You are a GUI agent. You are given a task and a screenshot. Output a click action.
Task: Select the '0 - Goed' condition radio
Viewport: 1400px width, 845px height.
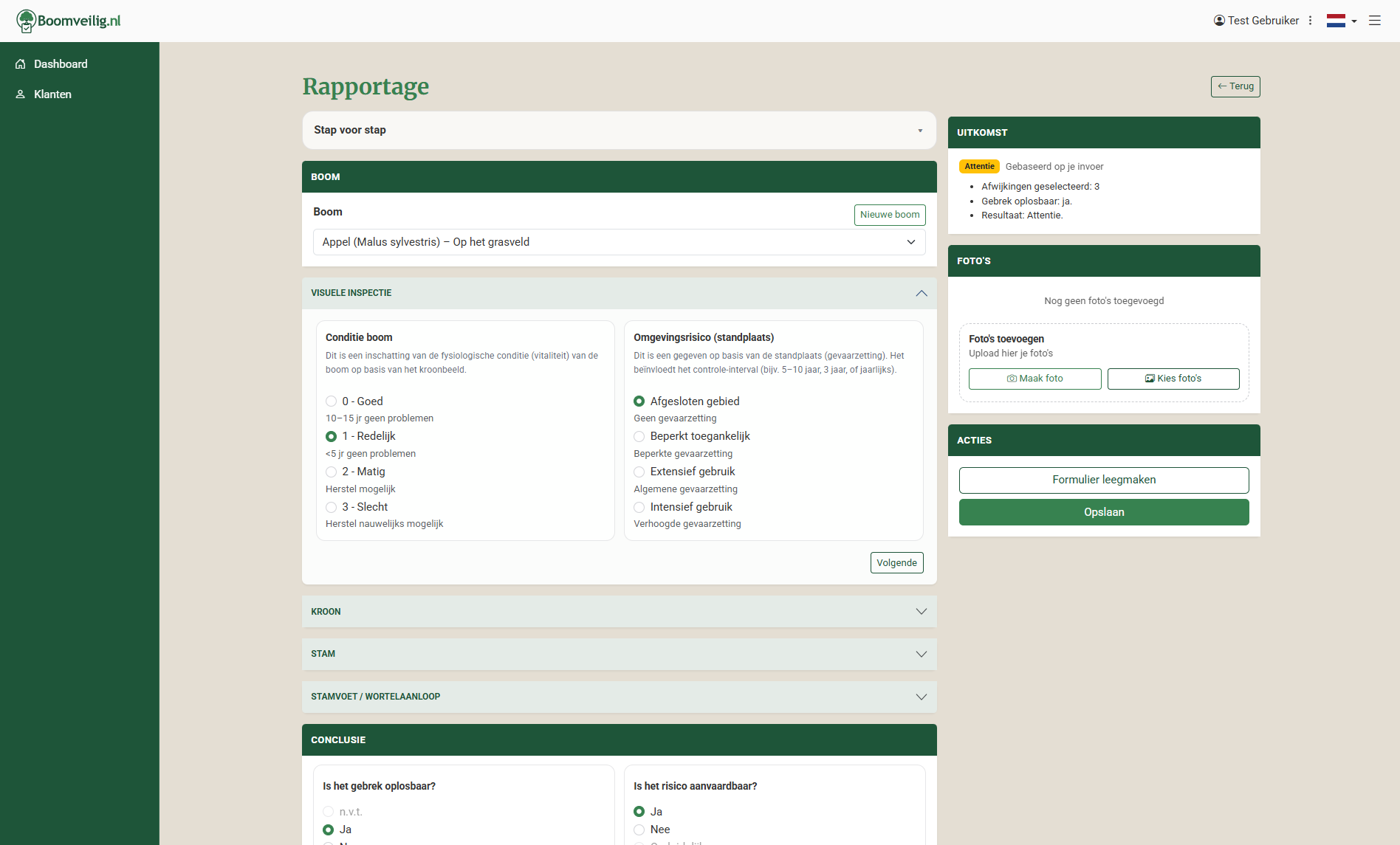332,401
